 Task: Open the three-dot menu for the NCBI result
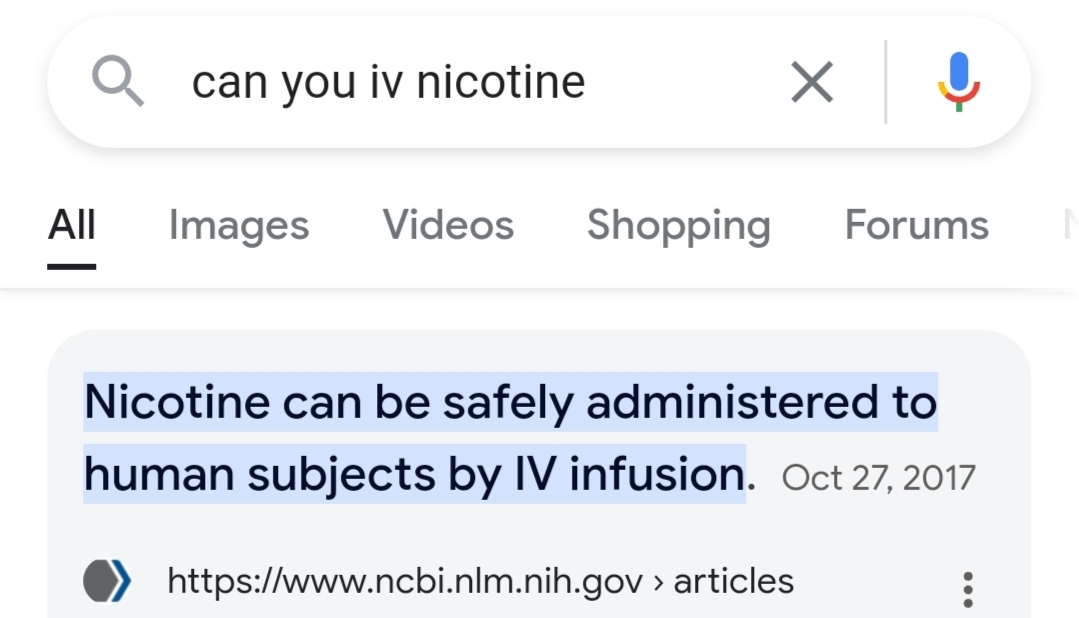click(x=968, y=589)
